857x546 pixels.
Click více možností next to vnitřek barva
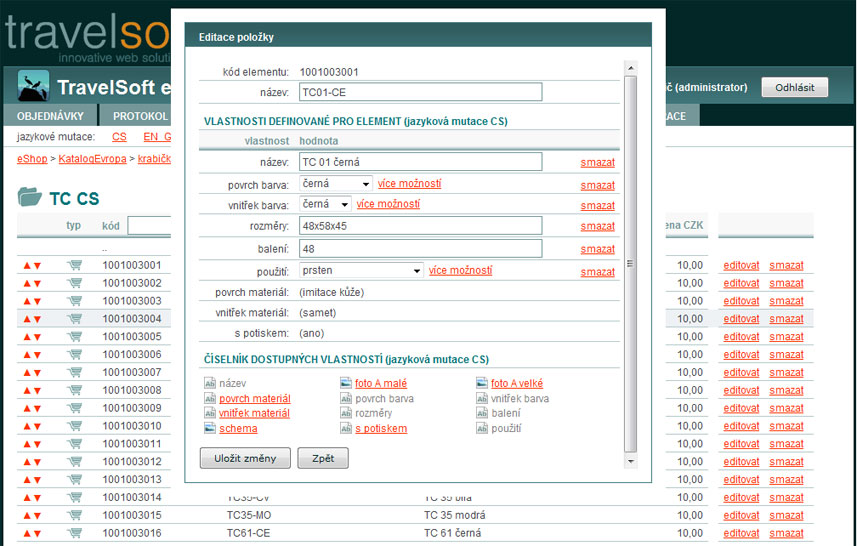pyautogui.click(x=389, y=204)
